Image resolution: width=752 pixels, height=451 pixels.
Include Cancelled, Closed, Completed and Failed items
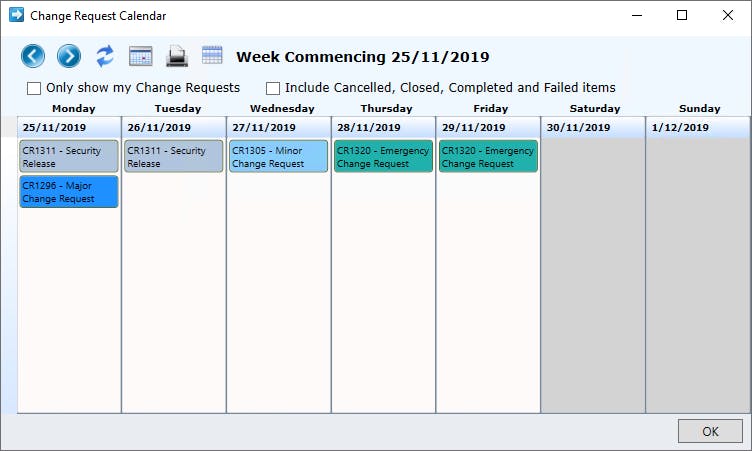click(x=273, y=88)
